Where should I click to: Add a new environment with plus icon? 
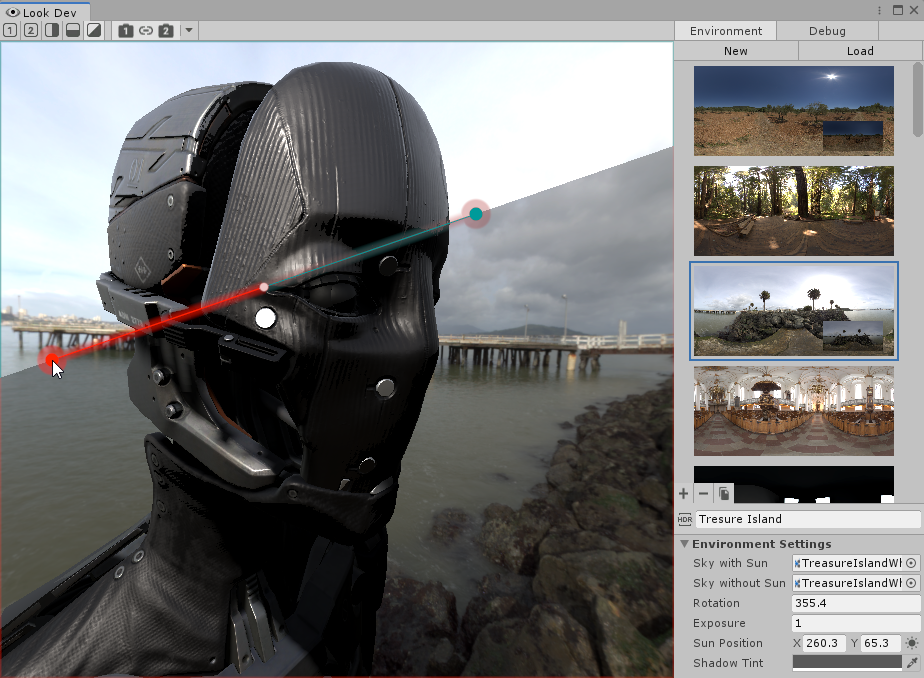click(x=684, y=493)
